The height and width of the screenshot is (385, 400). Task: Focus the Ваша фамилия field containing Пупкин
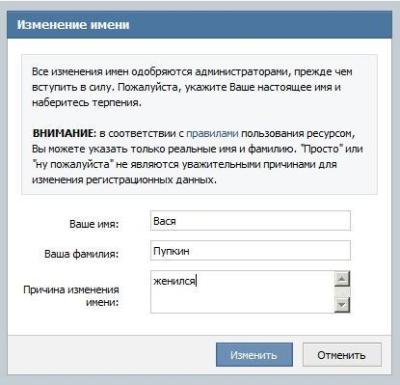coord(250,250)
